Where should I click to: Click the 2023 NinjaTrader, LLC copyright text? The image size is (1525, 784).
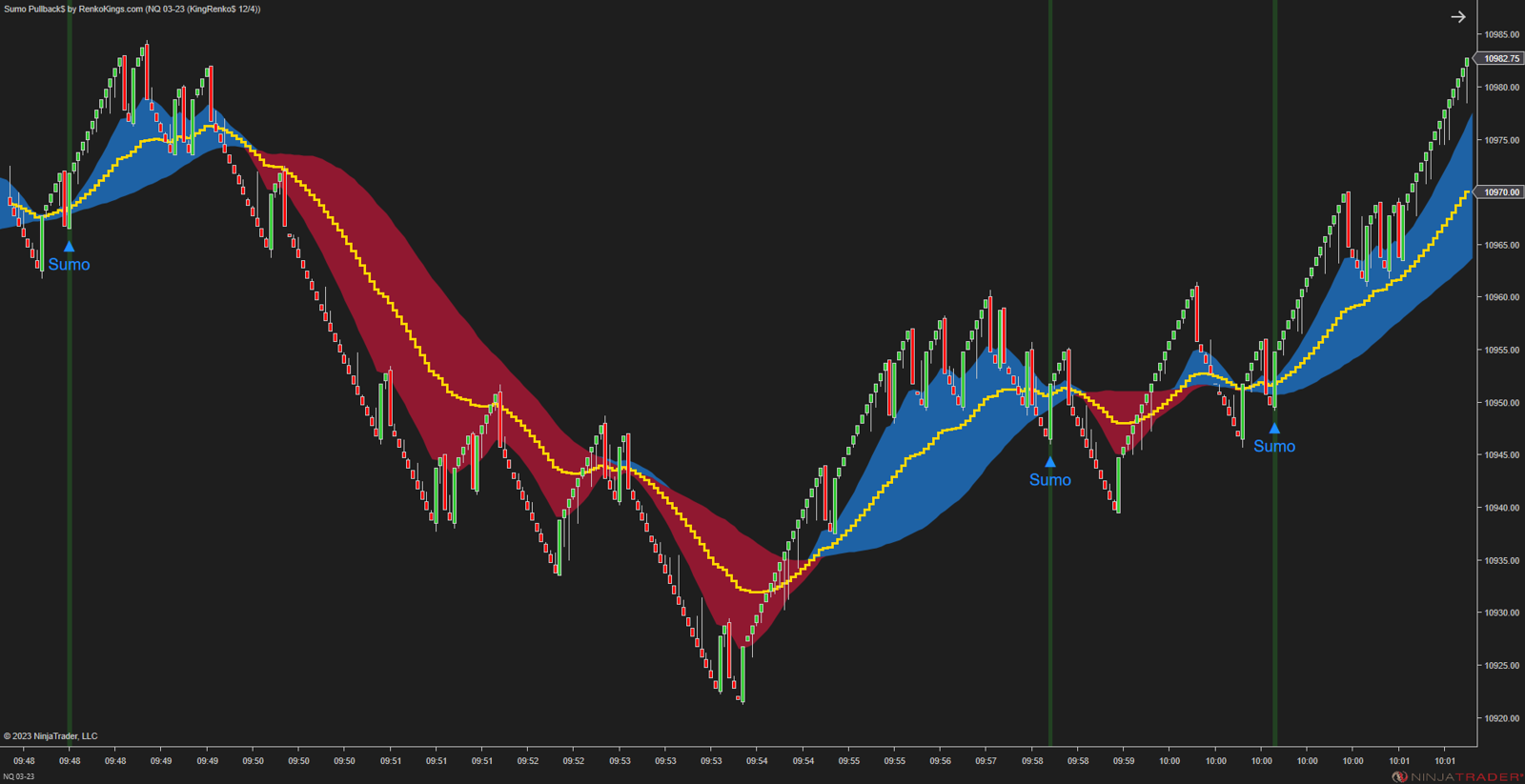click(x=51, y=736)
